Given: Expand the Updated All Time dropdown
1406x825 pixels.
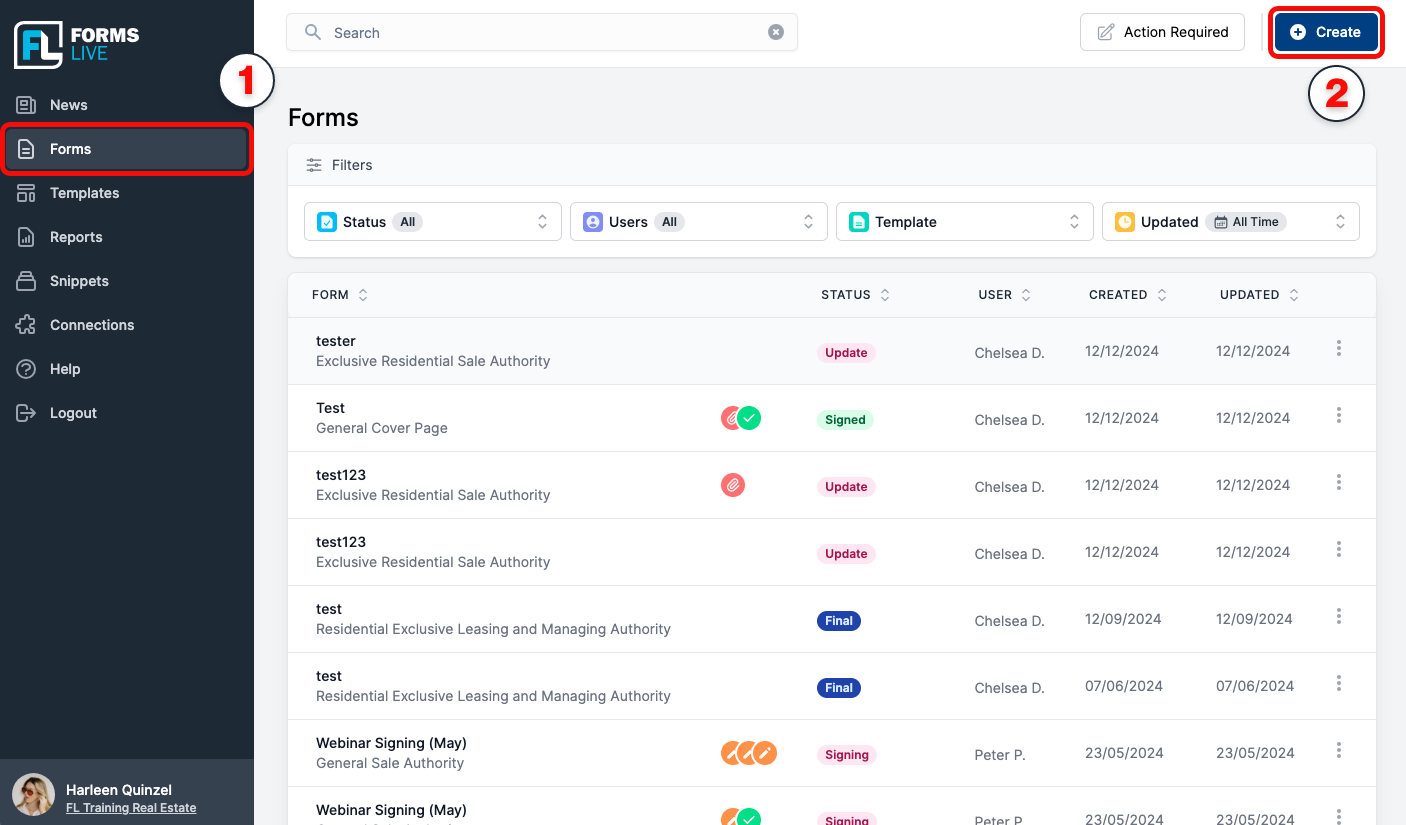Looking at the screenshot, I should coord(1230,222).
